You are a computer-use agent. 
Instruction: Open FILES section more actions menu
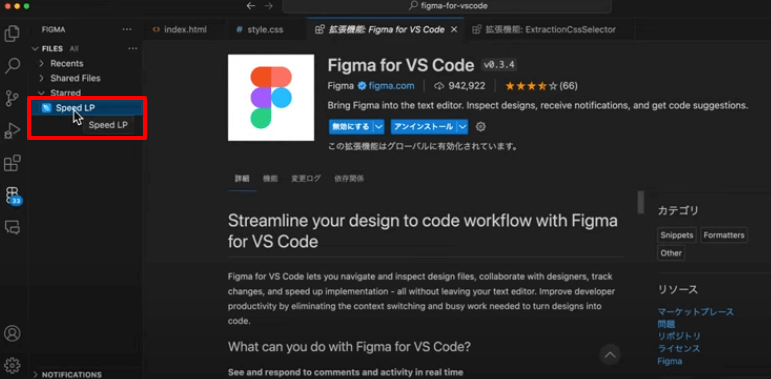(132, 49)
